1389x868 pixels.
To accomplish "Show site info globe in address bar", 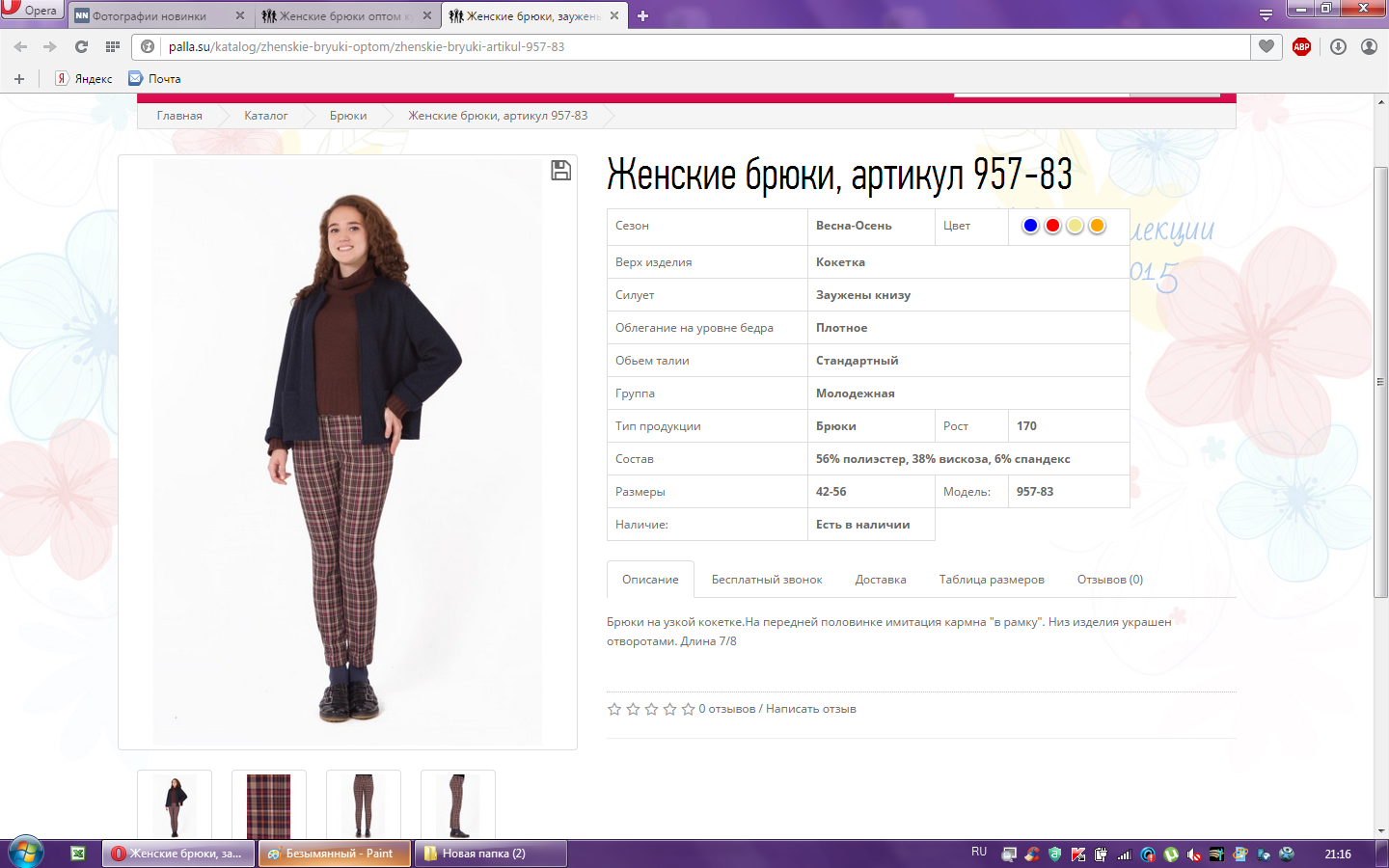I will (148, 46).
